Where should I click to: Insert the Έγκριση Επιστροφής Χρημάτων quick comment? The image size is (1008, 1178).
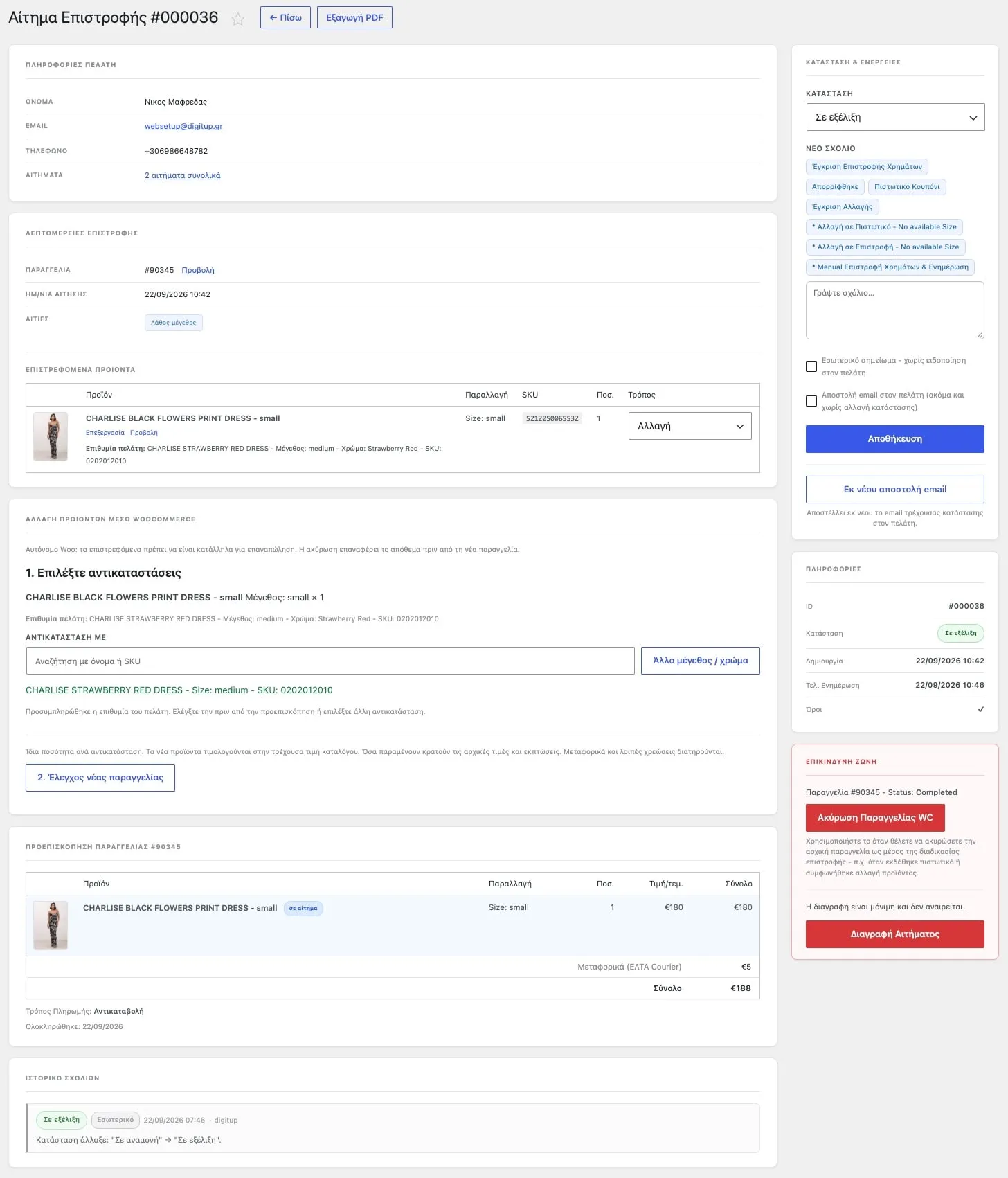867,167
